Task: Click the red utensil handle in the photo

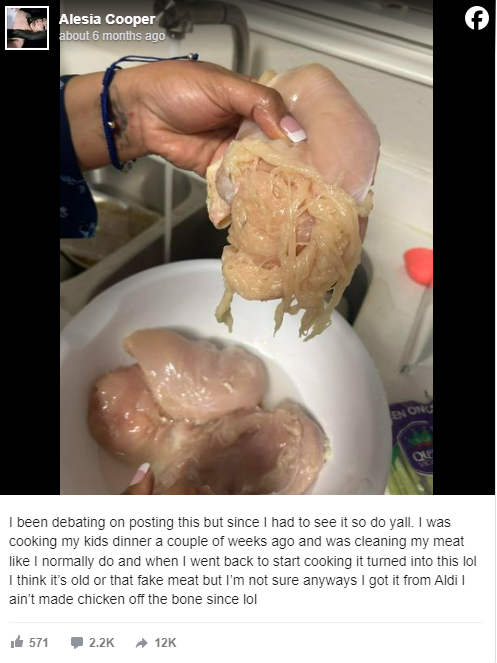Action: 418,266
